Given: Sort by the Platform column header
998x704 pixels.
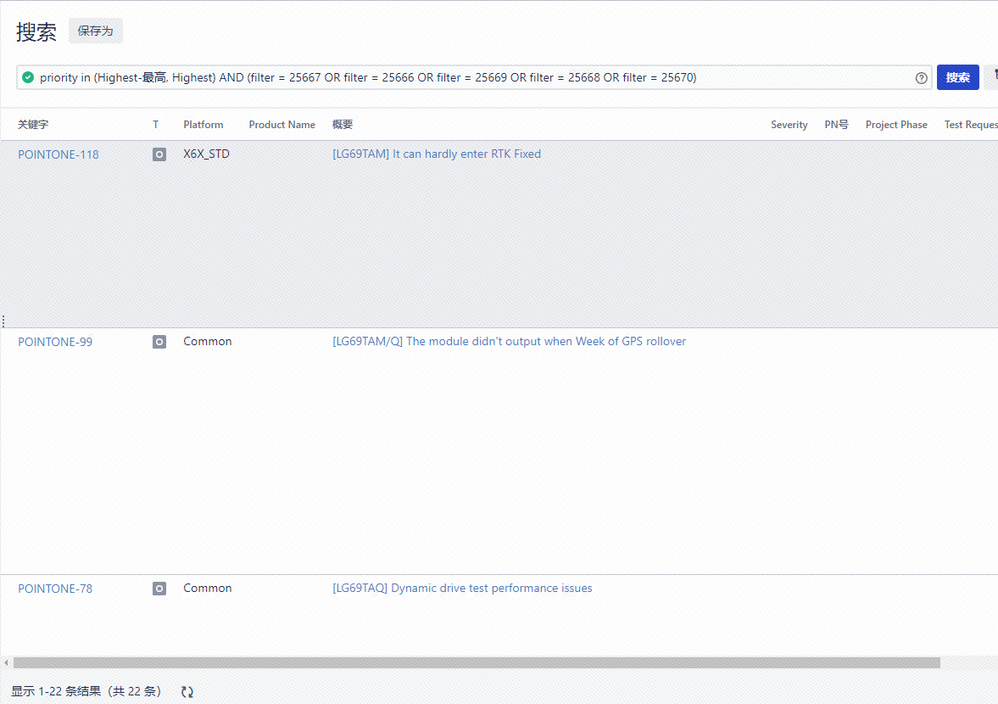Looking at the screenshot, I should pyautogui.click(x=203, y=124).
